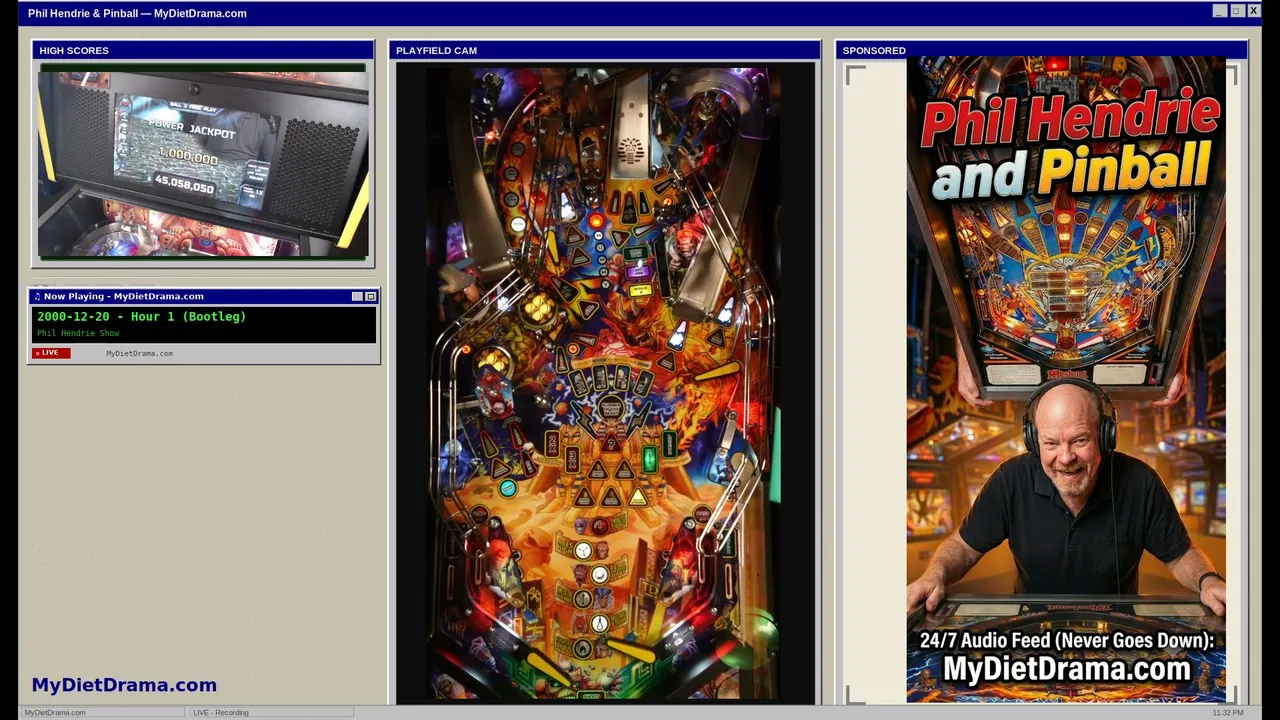The width and height of the screenshot is (1280, 720).
Task: Minimize the Now Playing mini window
Action: pos(357,296)
